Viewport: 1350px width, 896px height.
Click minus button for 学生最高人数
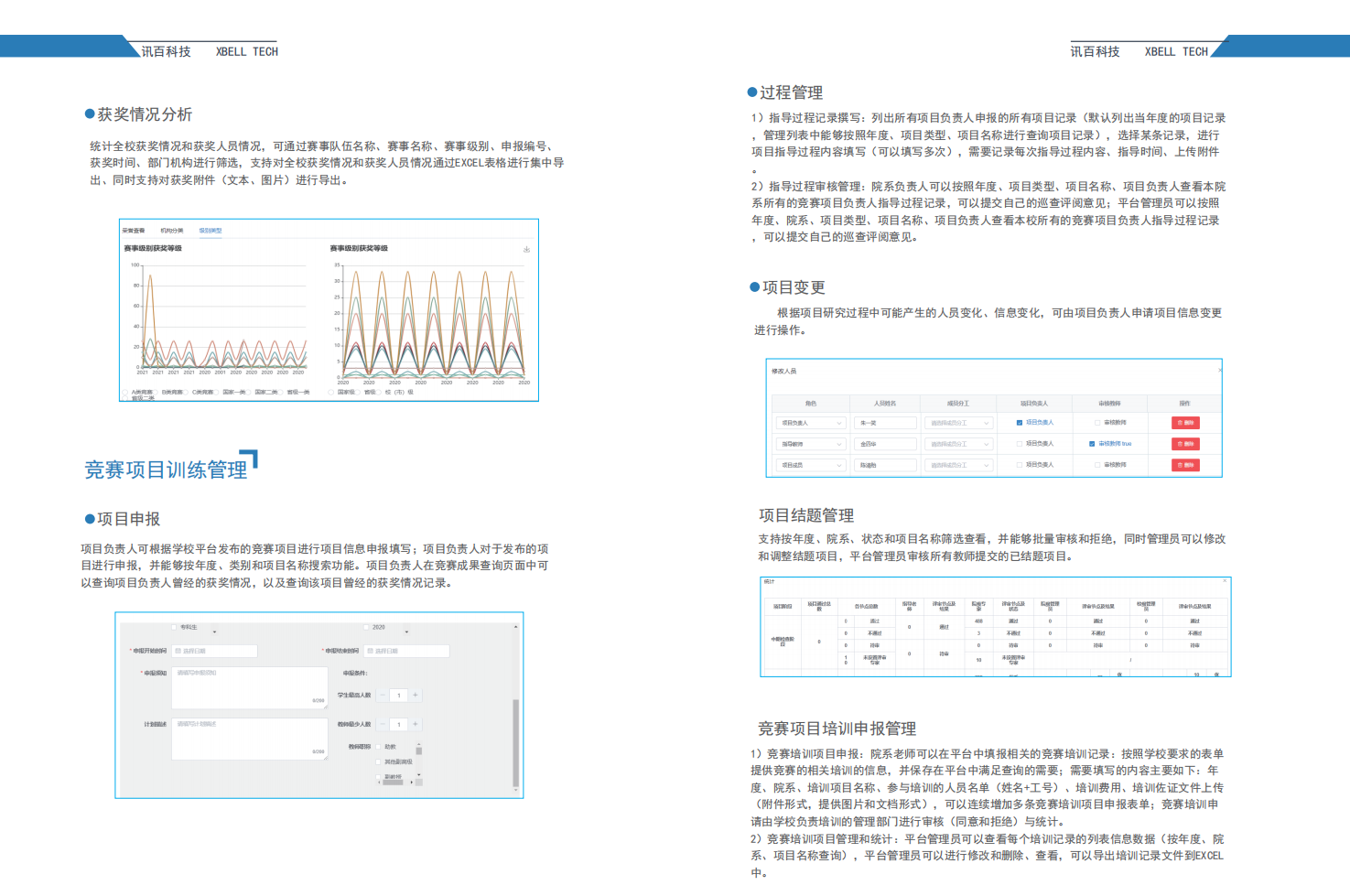tap(383, 695)
